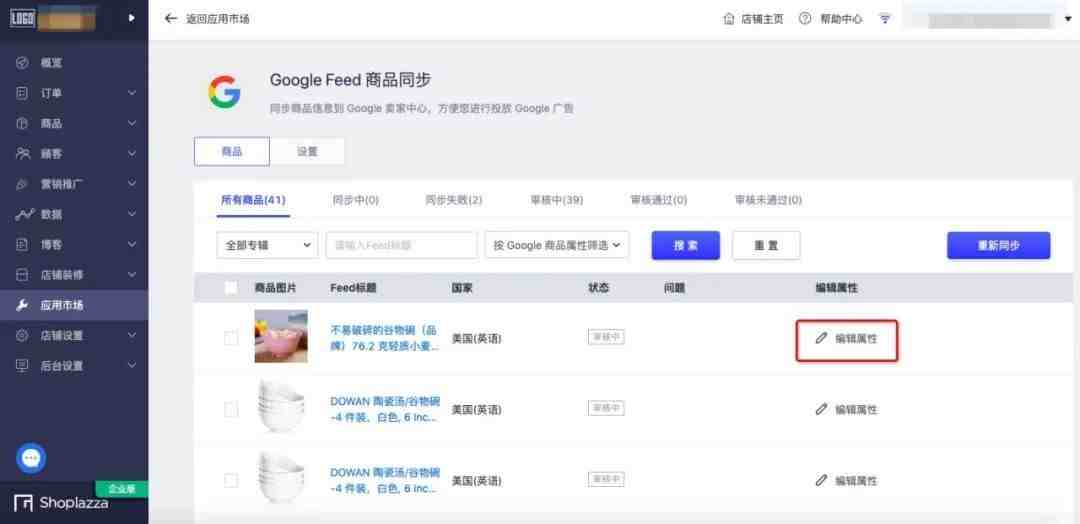Click the back arrow to 返回应用市场
Viewport: 1080px width, 524px height.
(x=171, y=19)
